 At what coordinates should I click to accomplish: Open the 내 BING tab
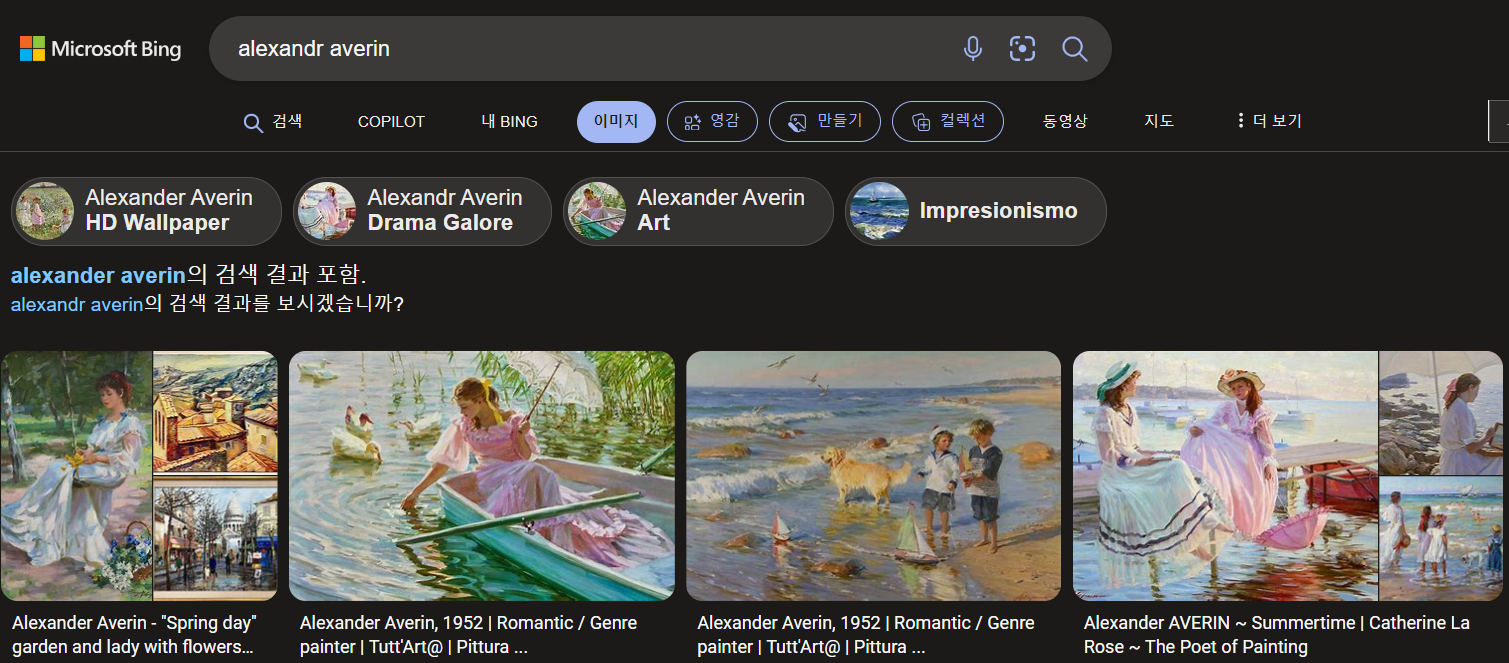tap(509, 122)
